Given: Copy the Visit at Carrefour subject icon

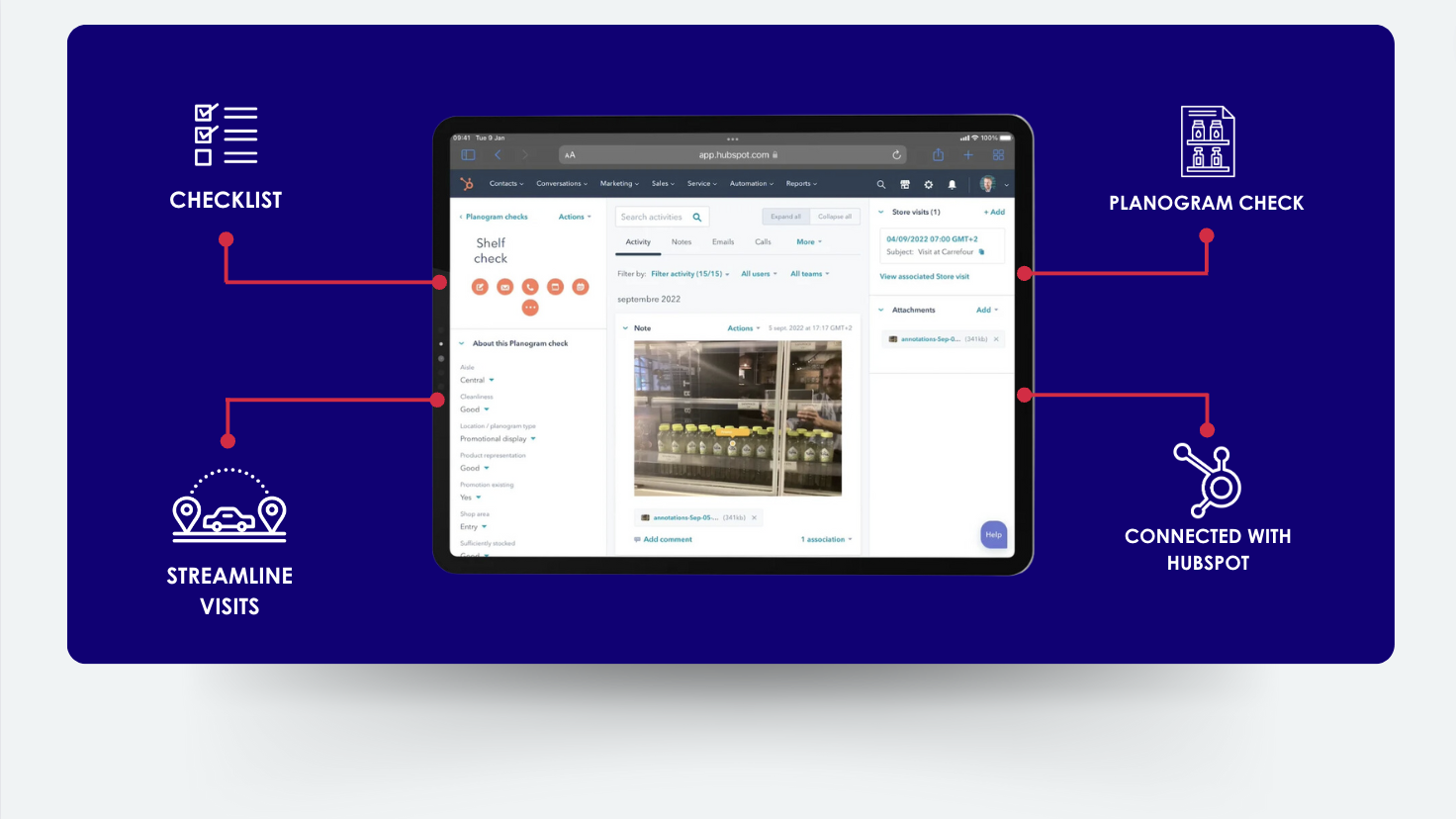Looking at the screenshot, I should [x=981, y=252].
